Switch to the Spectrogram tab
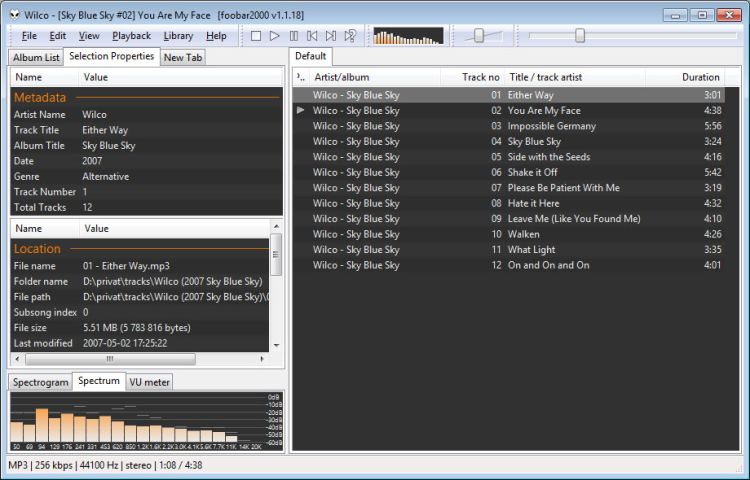Image resolution: width=750 pixels, height=480 pixels. pyautogui.click(x=41, y=382)
